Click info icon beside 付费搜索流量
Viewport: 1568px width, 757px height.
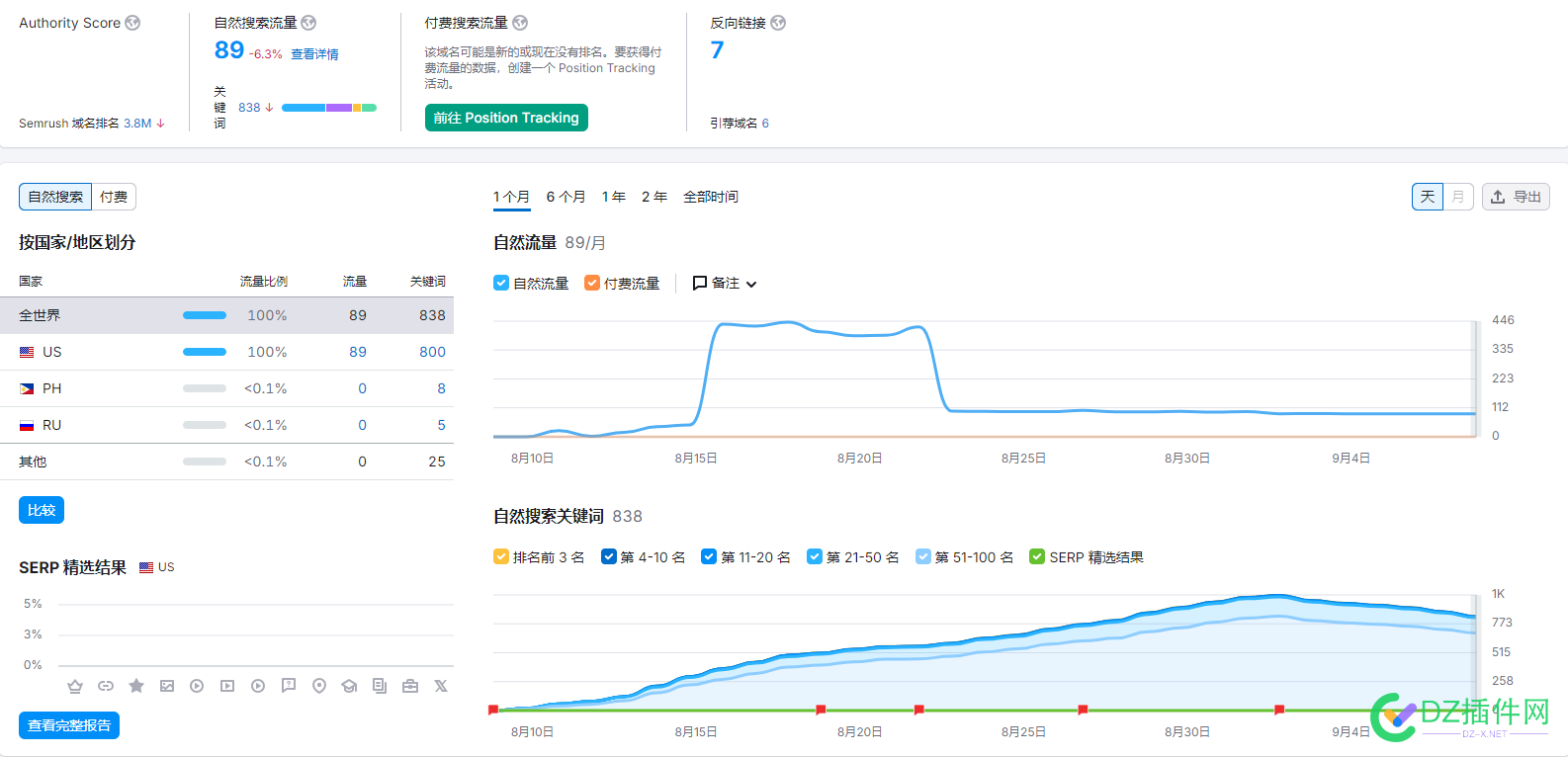point(520,23)
